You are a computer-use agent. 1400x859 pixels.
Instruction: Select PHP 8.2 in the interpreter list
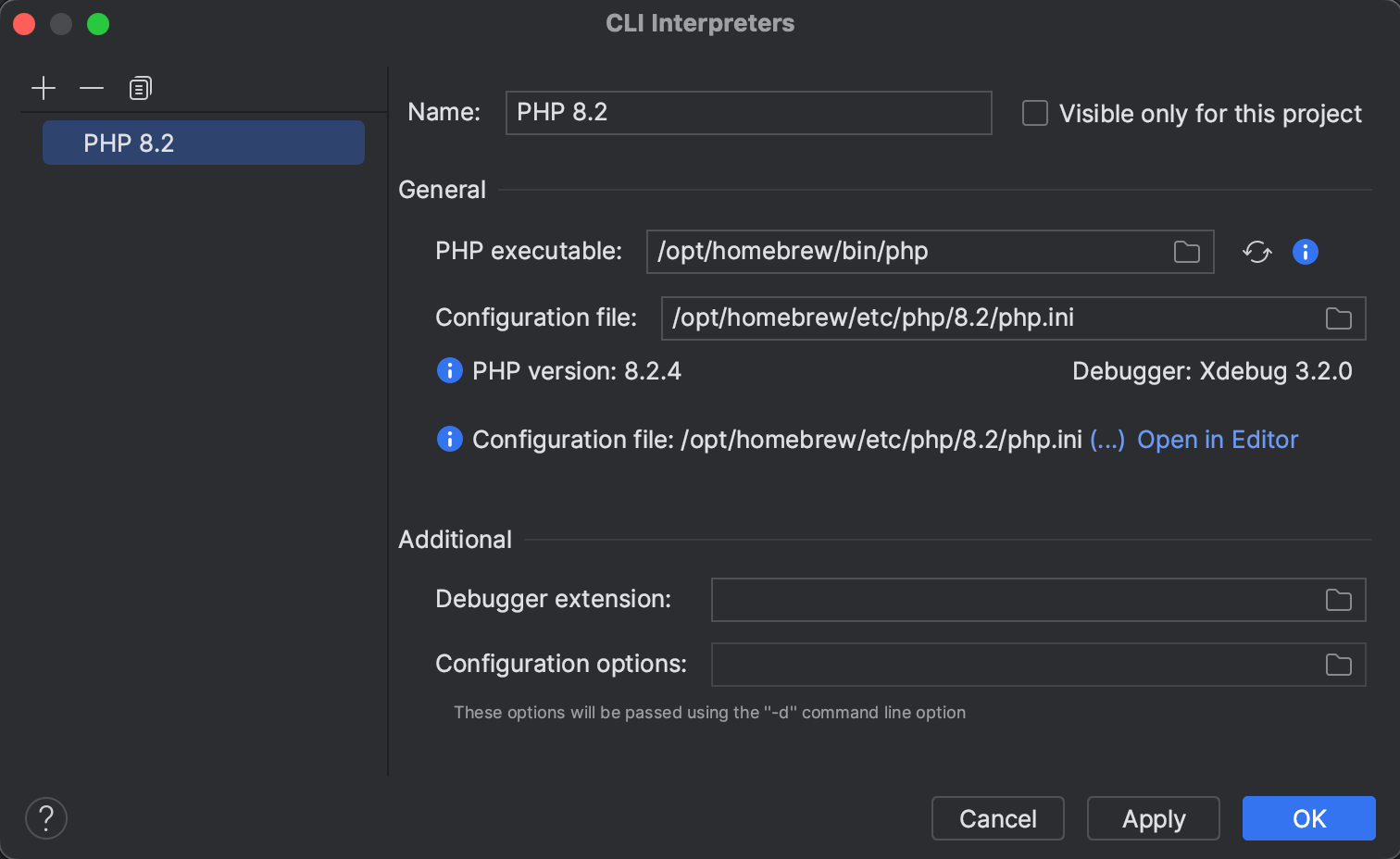[203, 143]
